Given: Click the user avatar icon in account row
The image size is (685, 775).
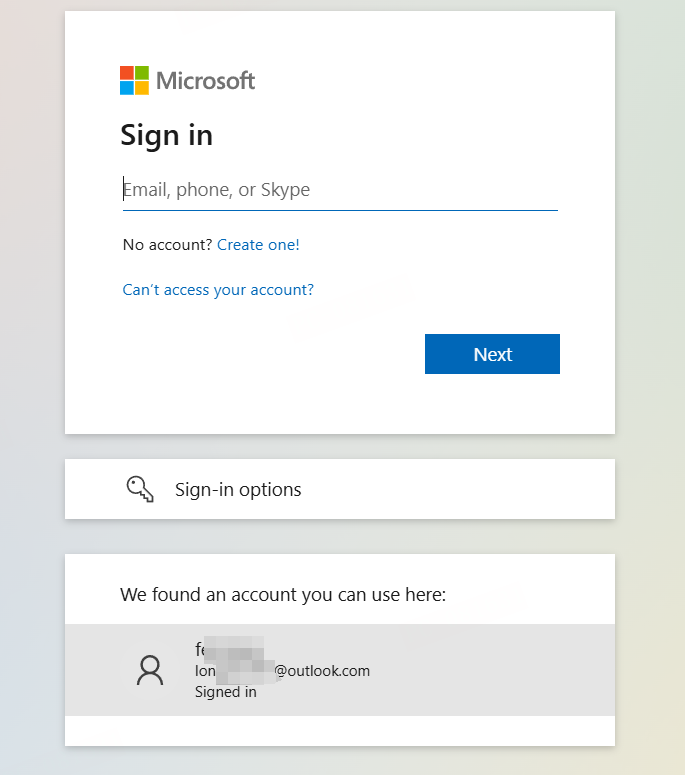Looking at the screenshot, I should click(x=150, y=670).
